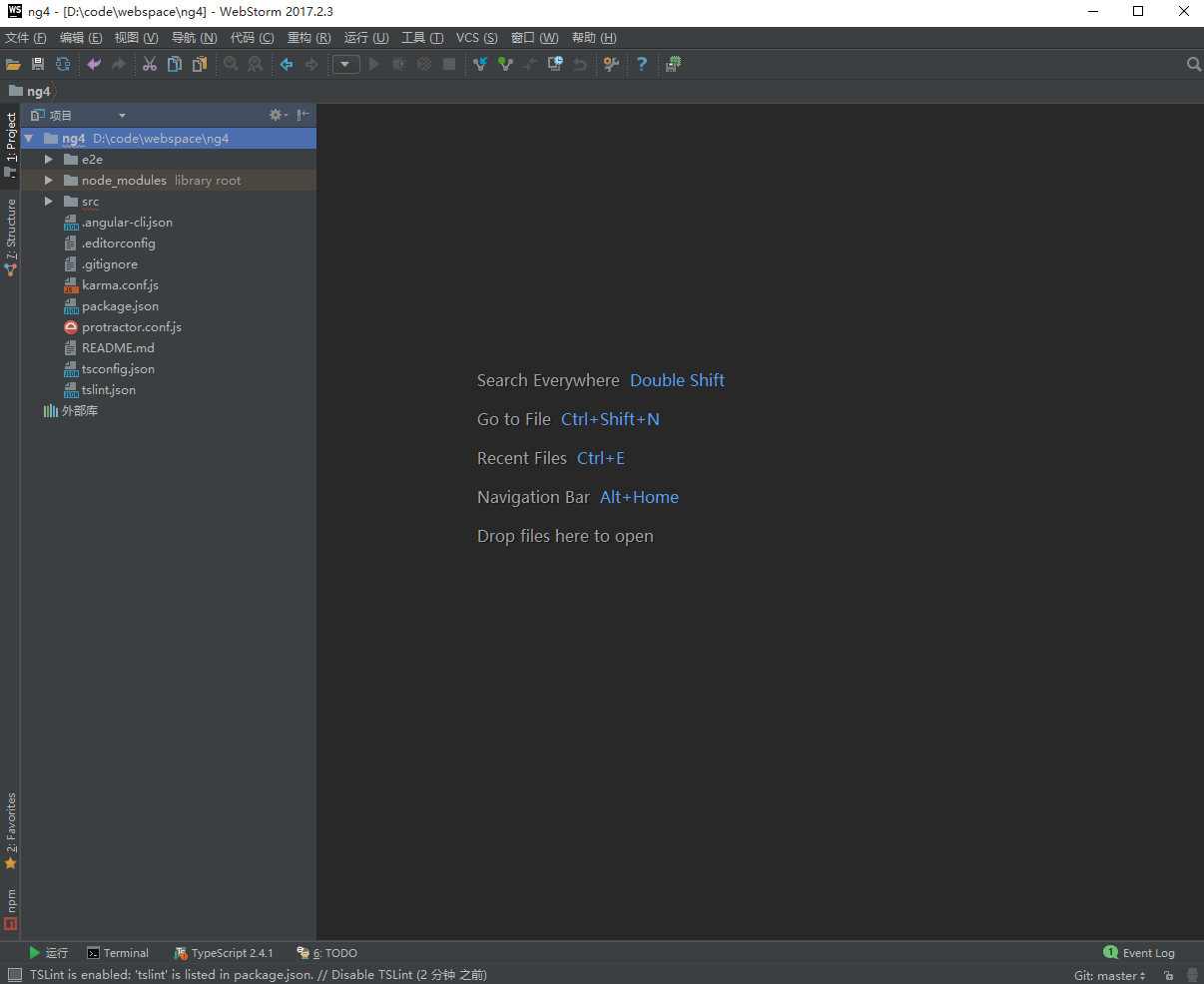
Task: Click the VCS Update Project icon
Action: pos(480,64)
